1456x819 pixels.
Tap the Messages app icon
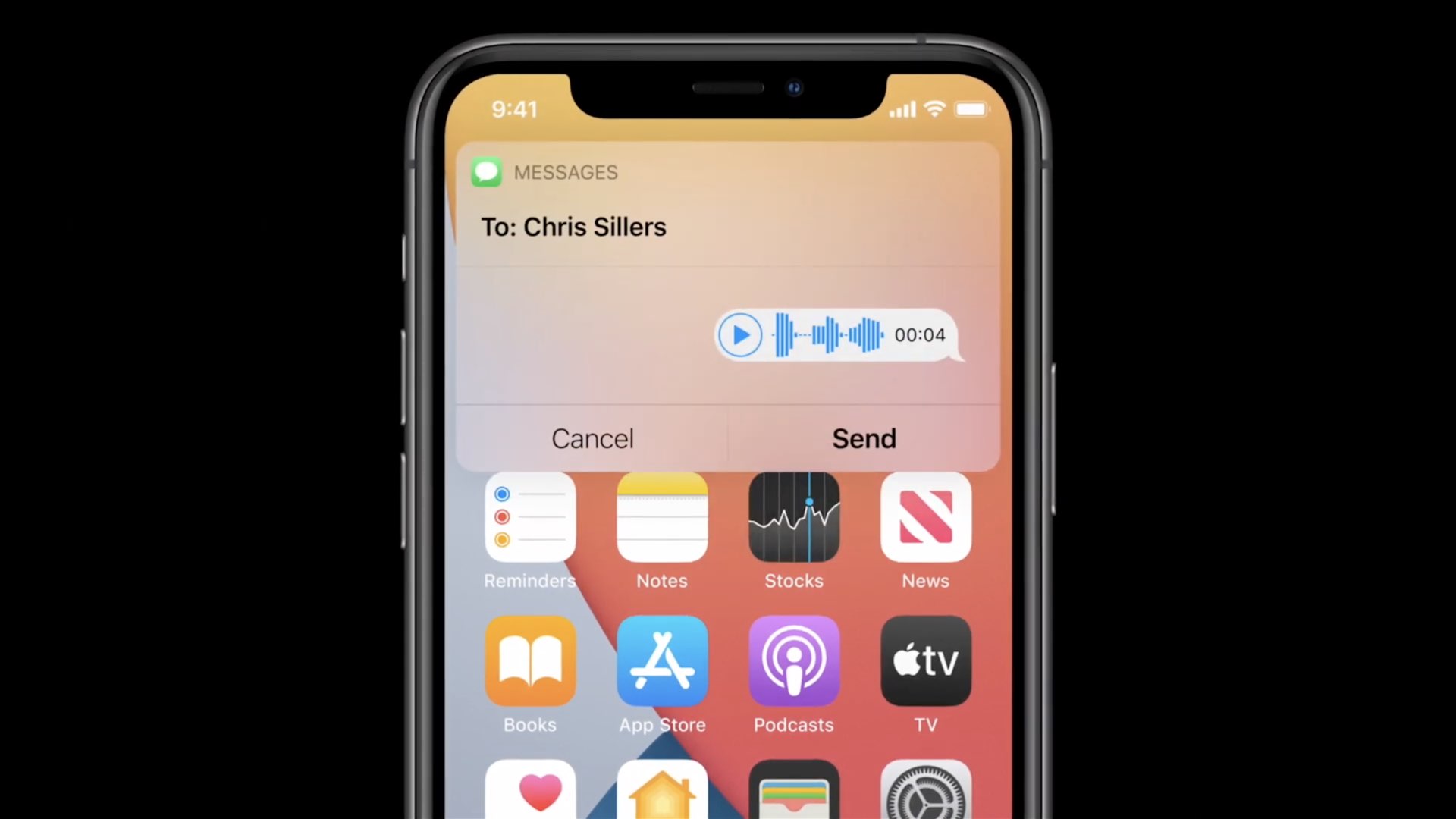[487, 171]
